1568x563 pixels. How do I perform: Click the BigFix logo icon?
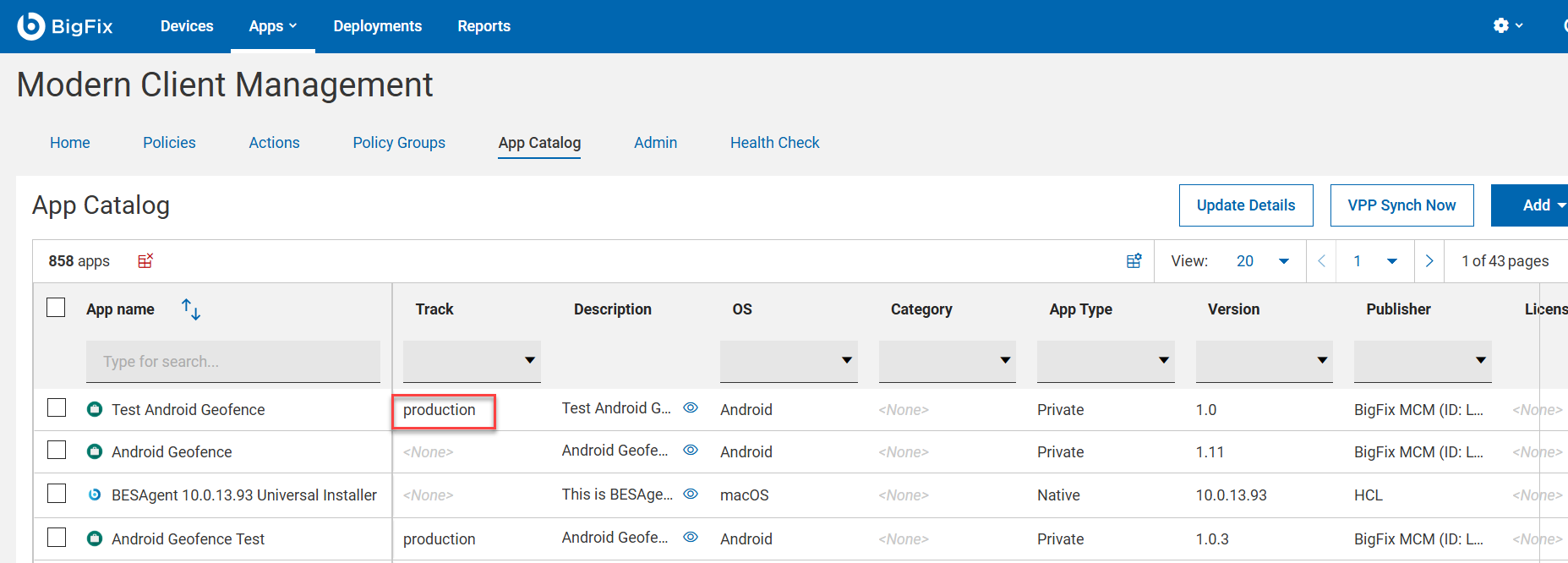pos(31,26)
